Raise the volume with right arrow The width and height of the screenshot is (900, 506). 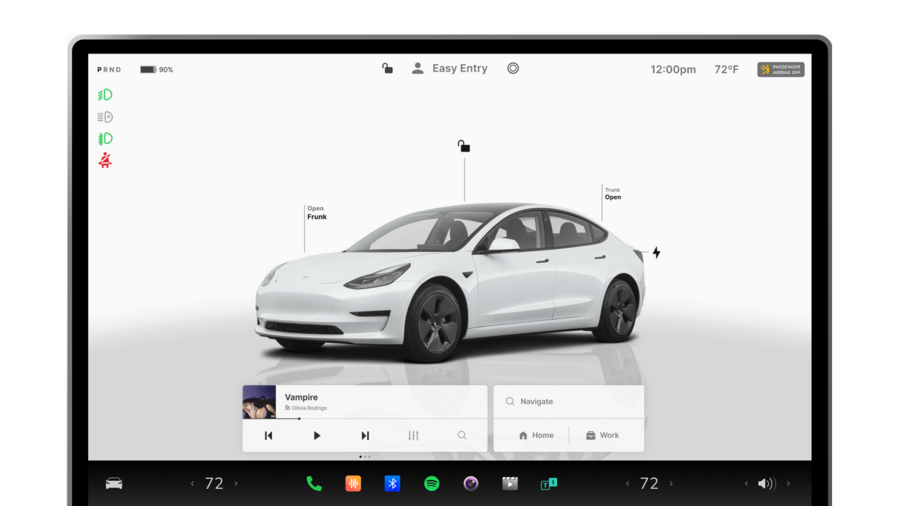[789, 484]
